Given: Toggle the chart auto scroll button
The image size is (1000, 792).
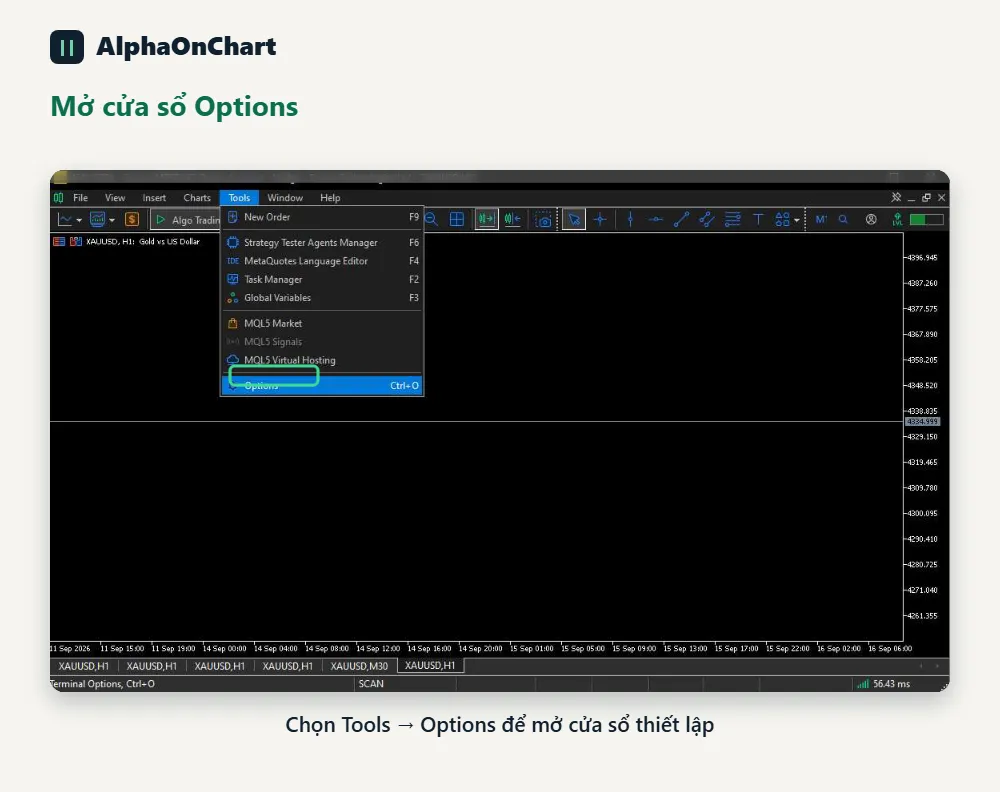Looking at the screenshot, I should (x=487, y=219).
